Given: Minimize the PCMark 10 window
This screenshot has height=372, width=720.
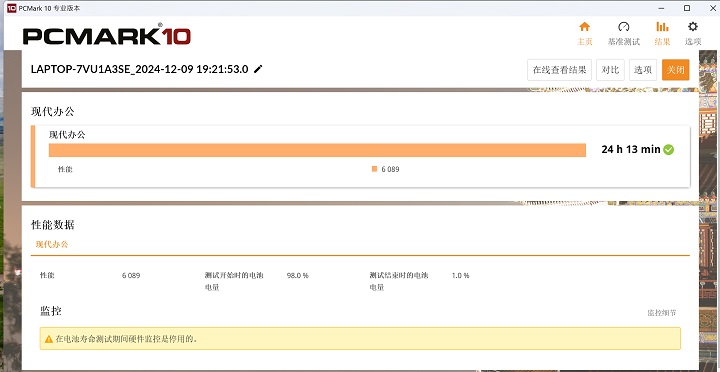Looking at the screenshot, I should coord(662,8).
